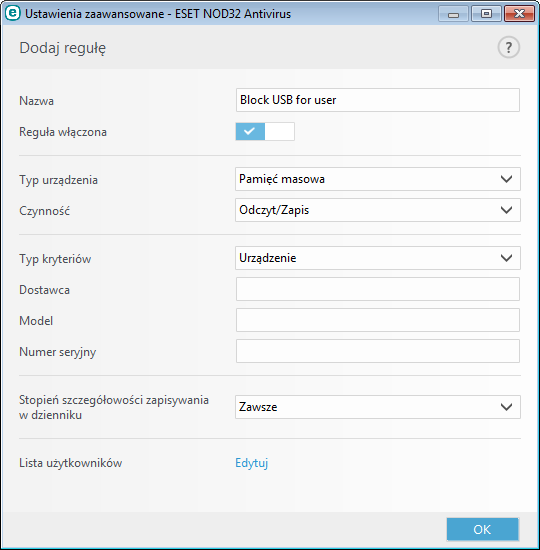
Task: Toggle the Reguła włączona switch
Action: (x=265, y=132)
